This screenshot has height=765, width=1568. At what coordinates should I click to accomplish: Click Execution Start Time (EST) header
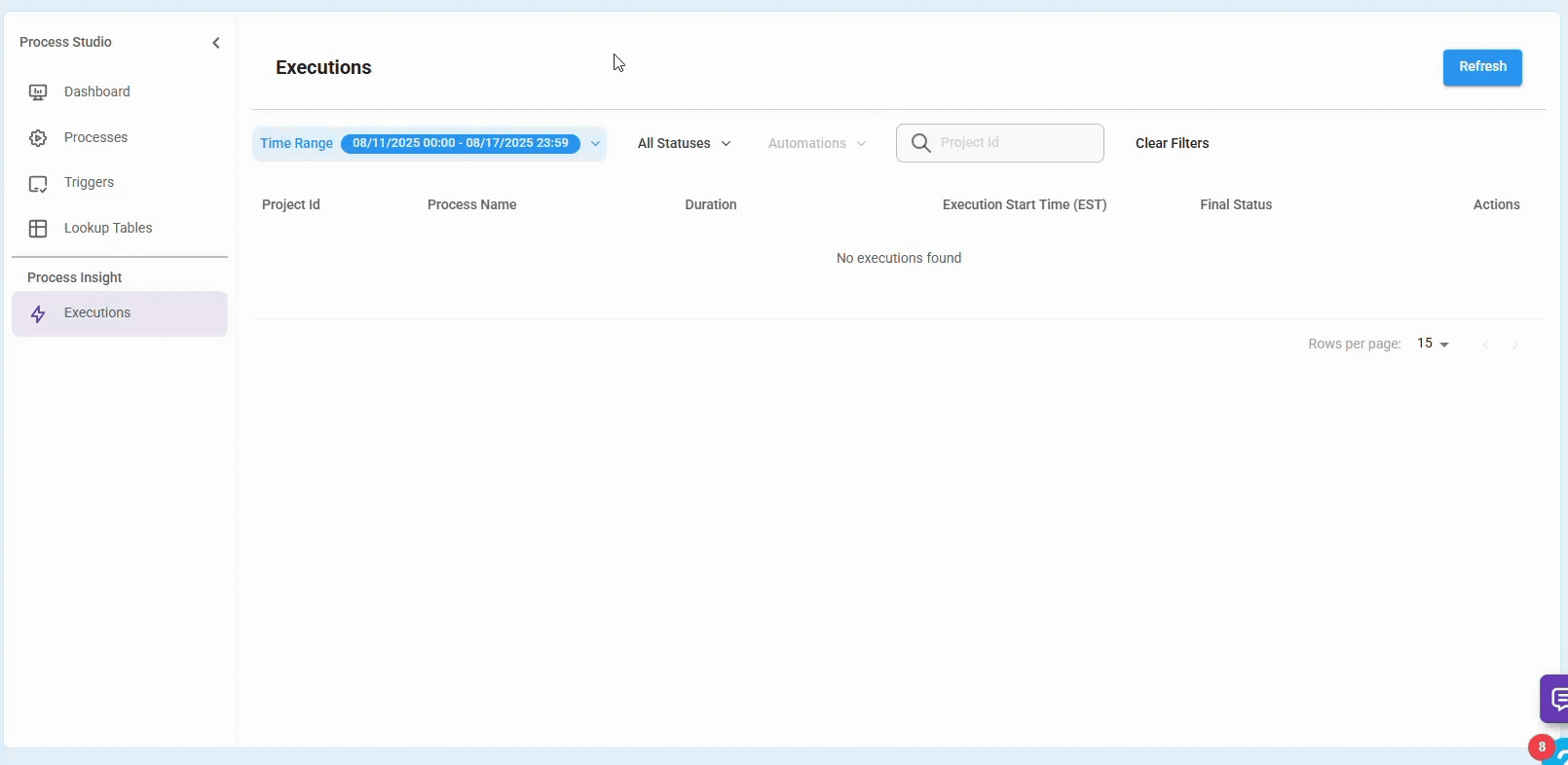[x=1025, y=204]
